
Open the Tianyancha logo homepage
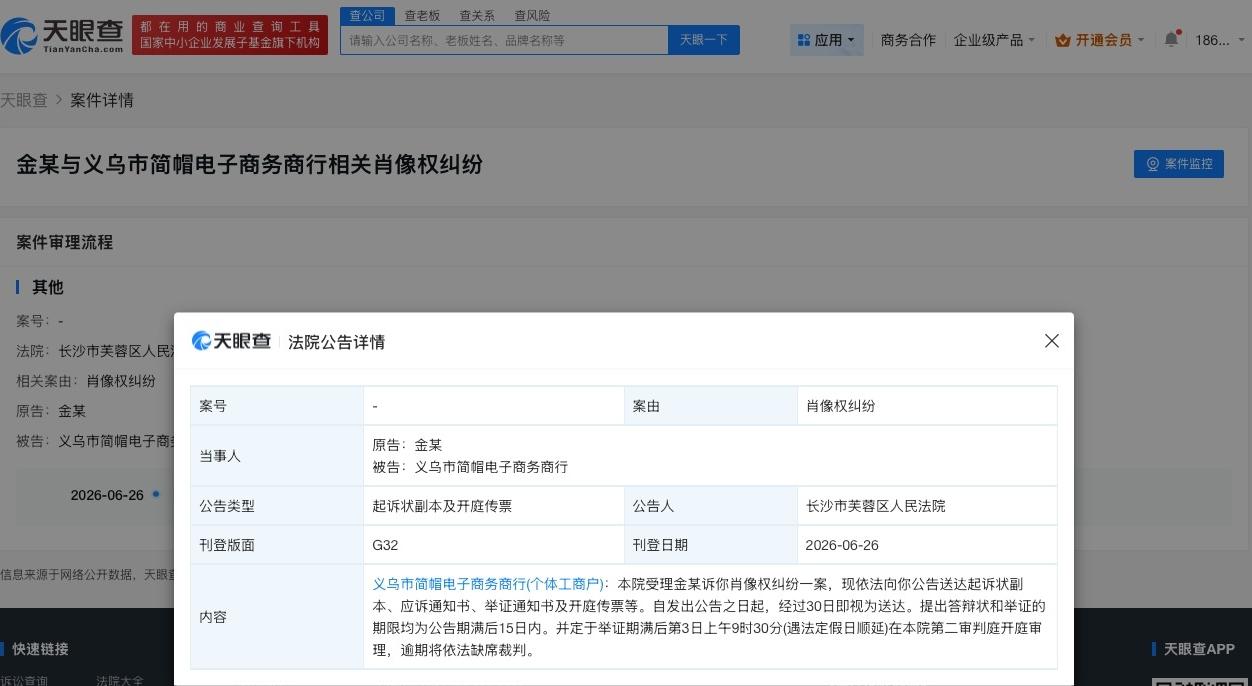coord(62,36)
